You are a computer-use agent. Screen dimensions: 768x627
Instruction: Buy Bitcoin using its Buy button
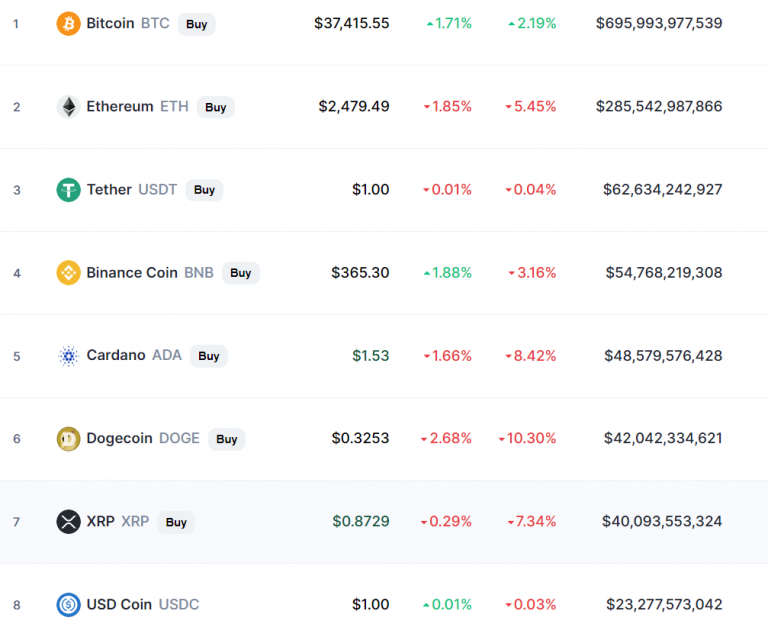click(x=196, y=24)
